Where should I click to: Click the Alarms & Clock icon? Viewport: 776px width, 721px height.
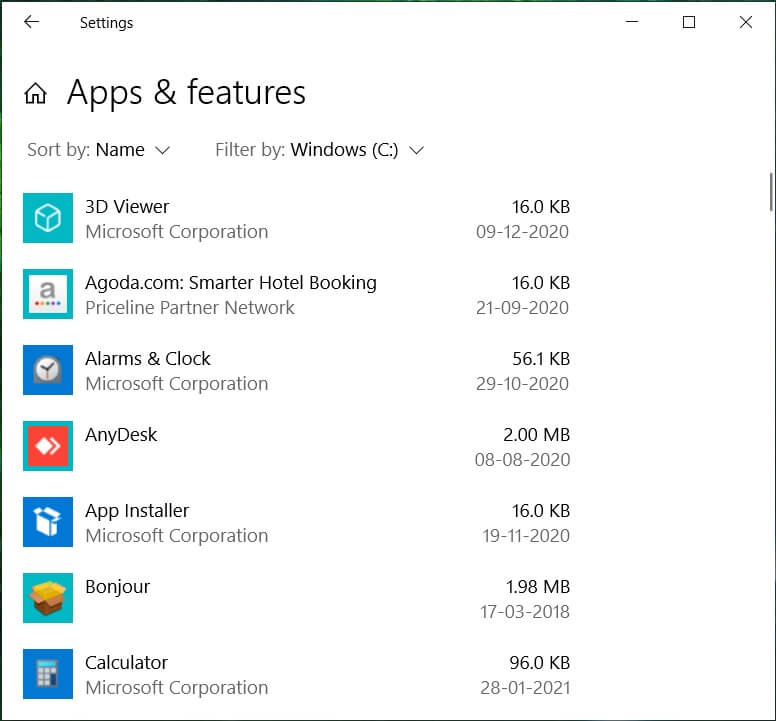click(48, 370)
